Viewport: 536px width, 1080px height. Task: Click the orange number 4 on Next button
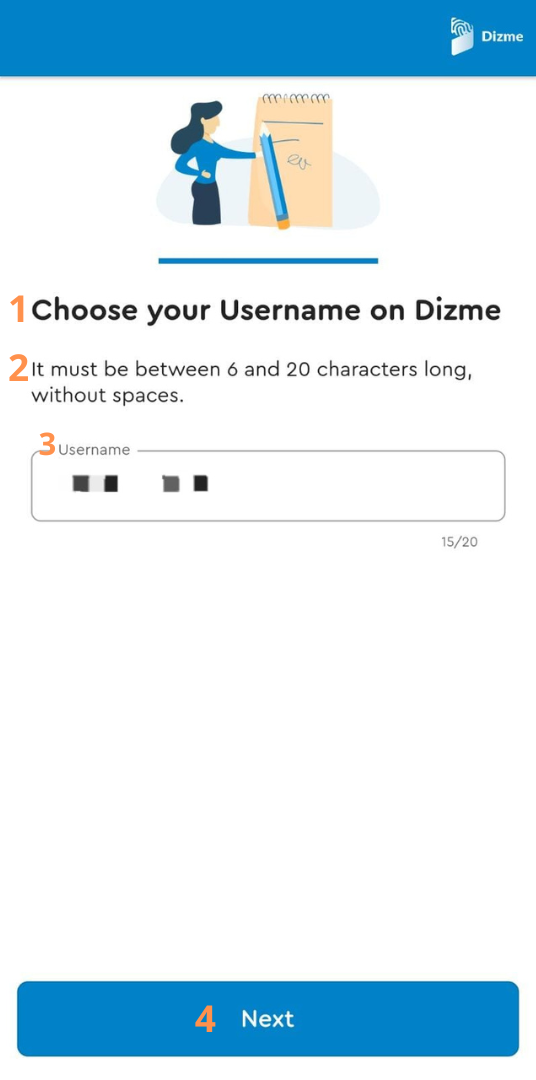coord(205,1019)
